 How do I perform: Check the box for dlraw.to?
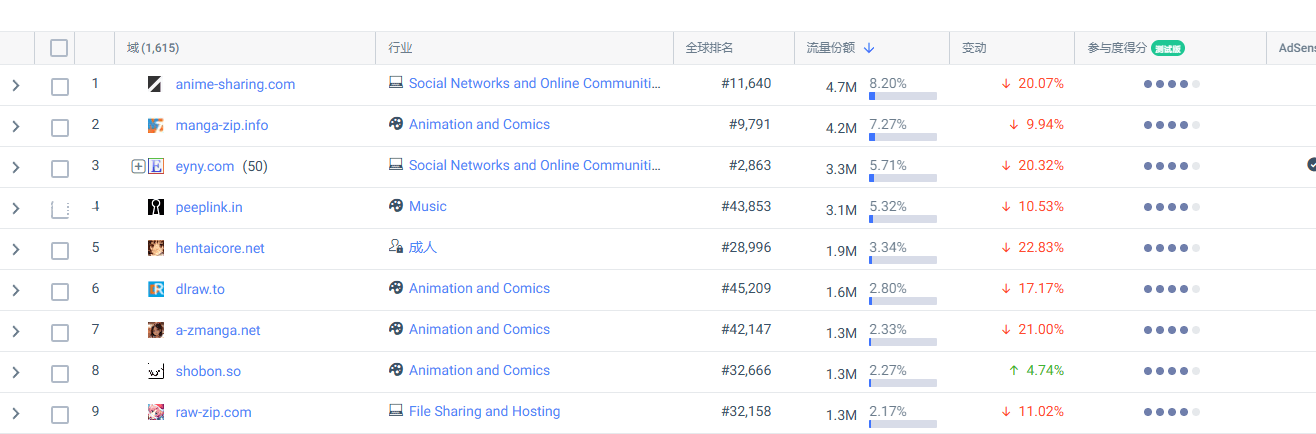[x=60, y=292]
